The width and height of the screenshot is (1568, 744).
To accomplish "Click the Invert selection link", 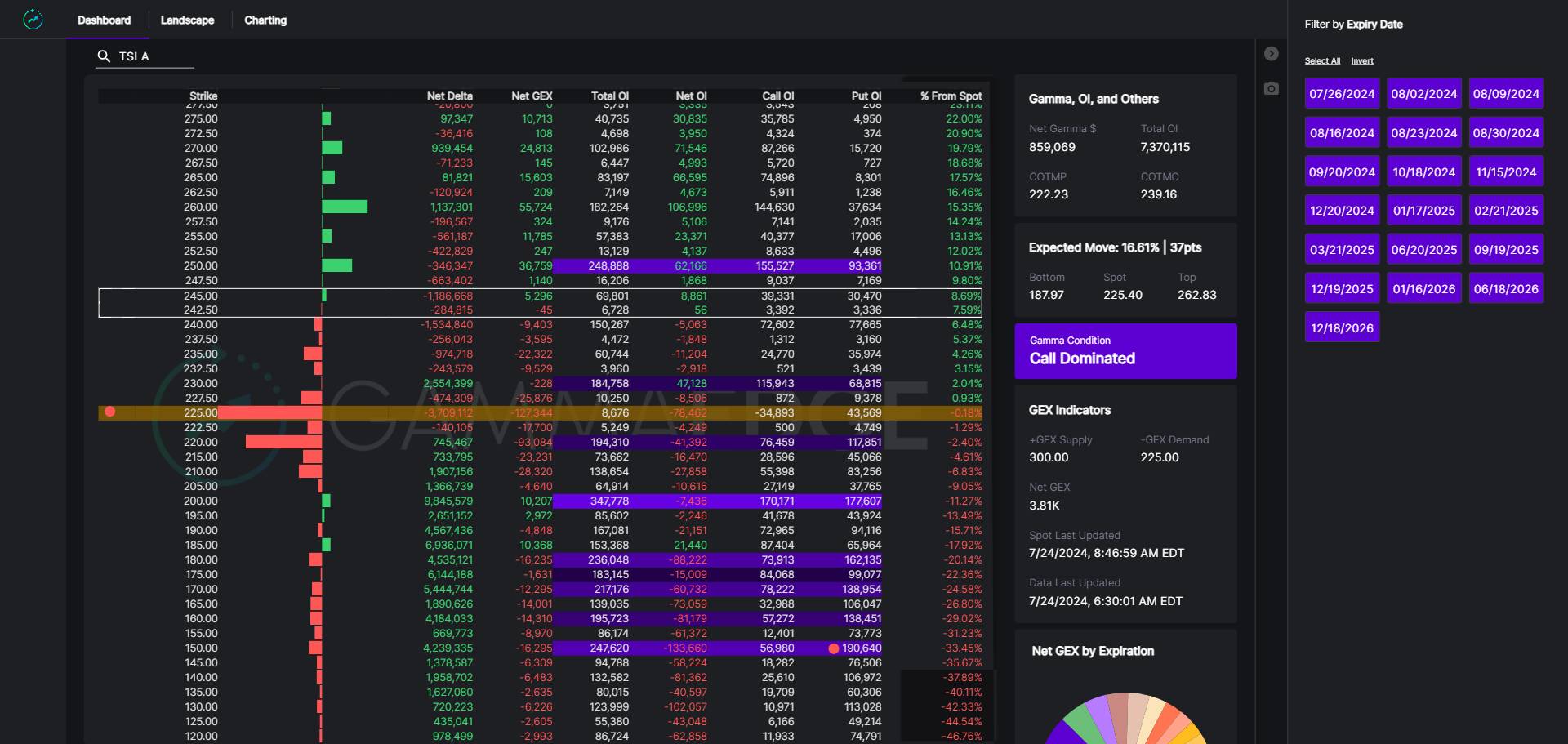I will click(1361, 61).
